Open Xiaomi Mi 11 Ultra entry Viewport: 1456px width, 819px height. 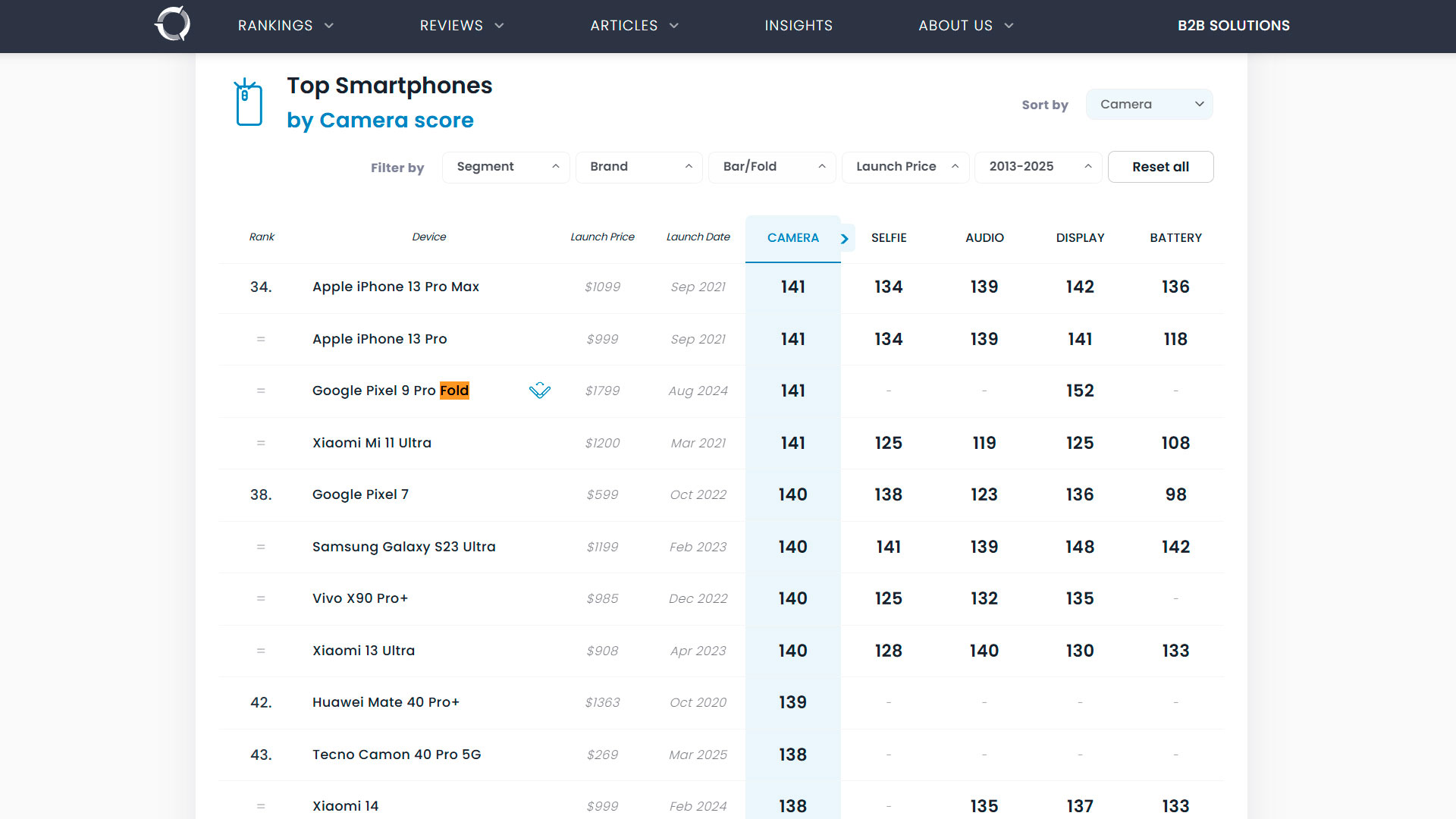(372, 443)
